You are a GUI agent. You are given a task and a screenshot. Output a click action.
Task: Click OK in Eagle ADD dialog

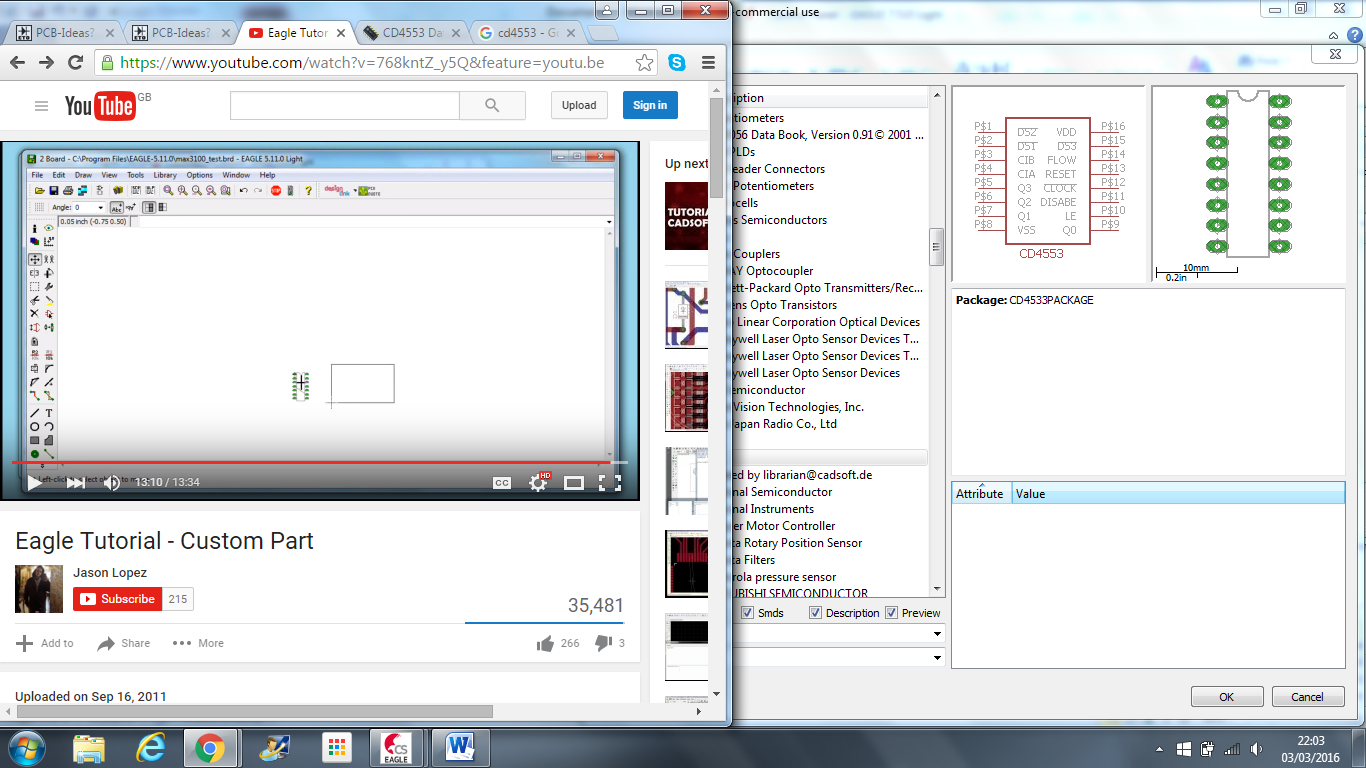click(1226, 697)
